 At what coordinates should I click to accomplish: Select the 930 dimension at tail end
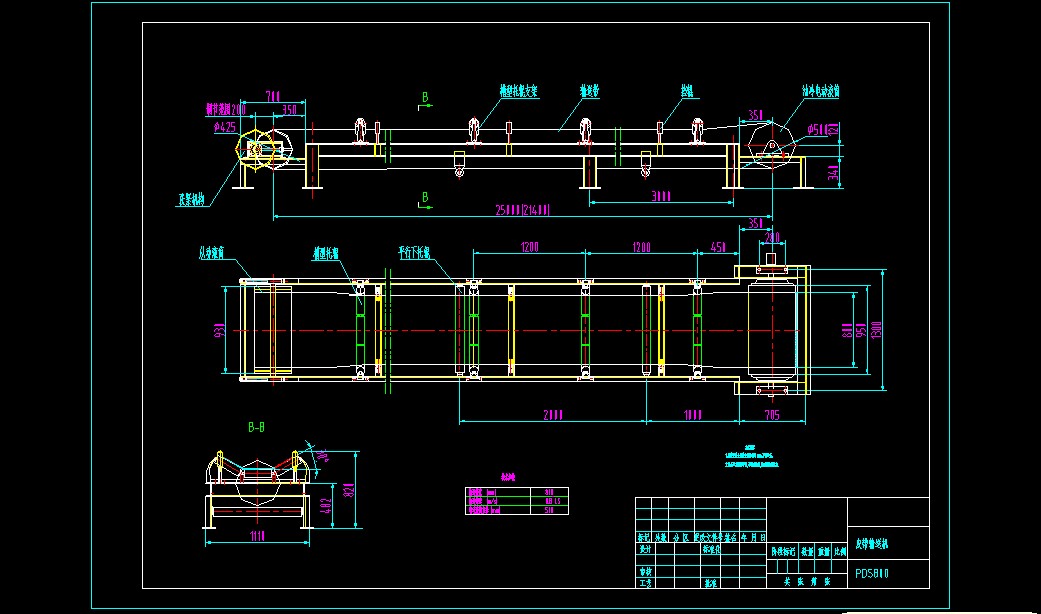(219, 331)
